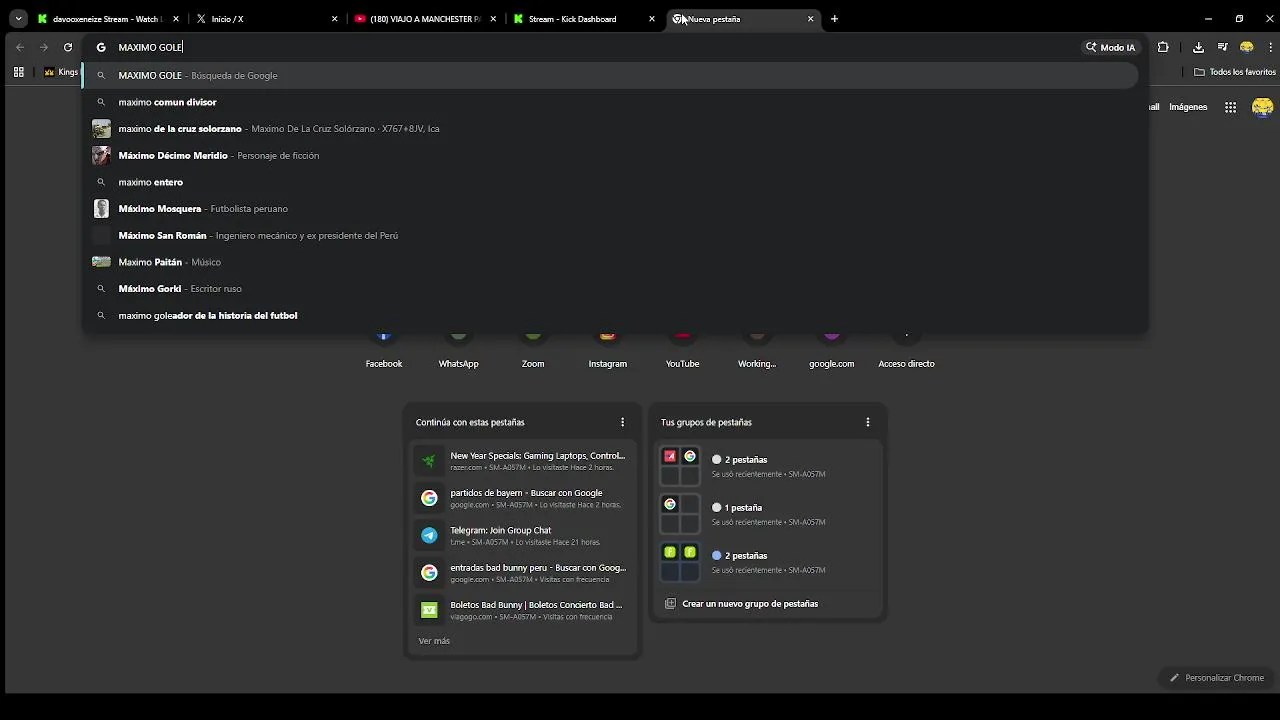Switch to the Inicio / X tab
This screenshot has height=720, width=1280.
tap(266, 18)
